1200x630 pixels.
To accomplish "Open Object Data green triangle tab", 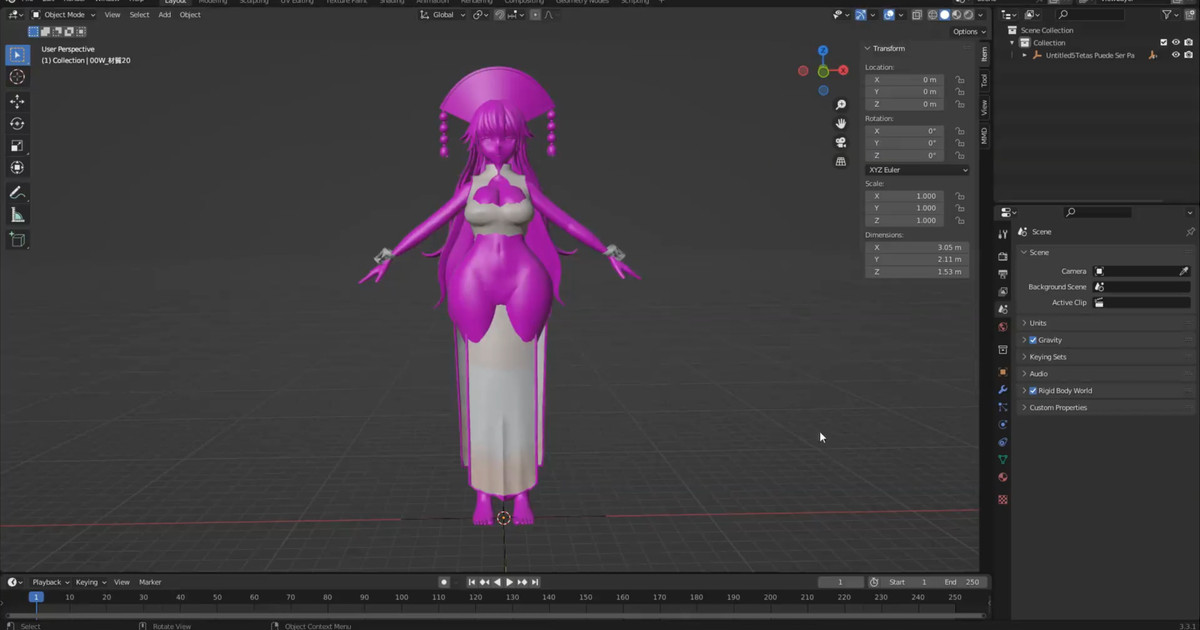I will coord(1003,460).
